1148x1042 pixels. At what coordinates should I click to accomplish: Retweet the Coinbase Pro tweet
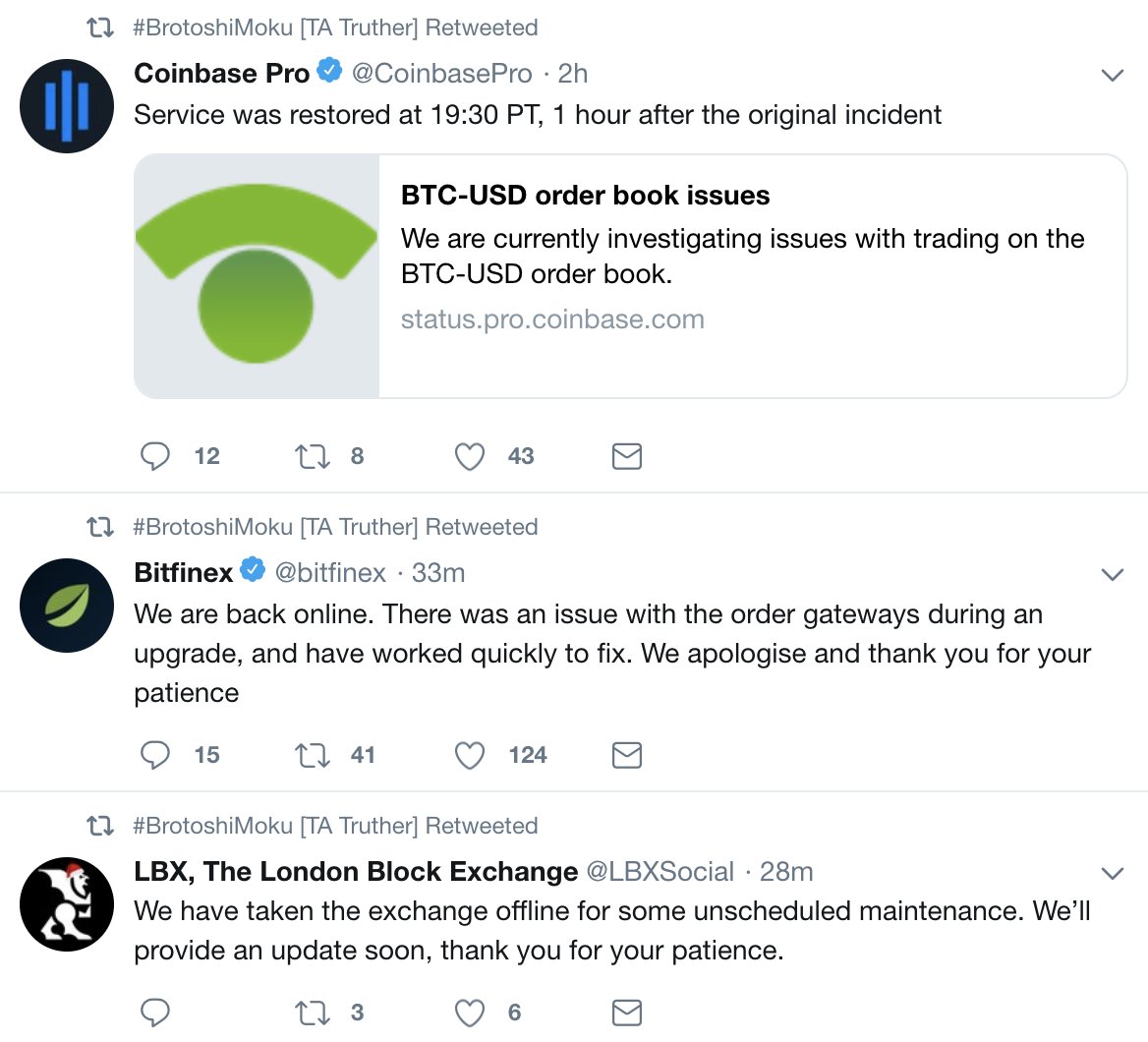click(312, 456)
